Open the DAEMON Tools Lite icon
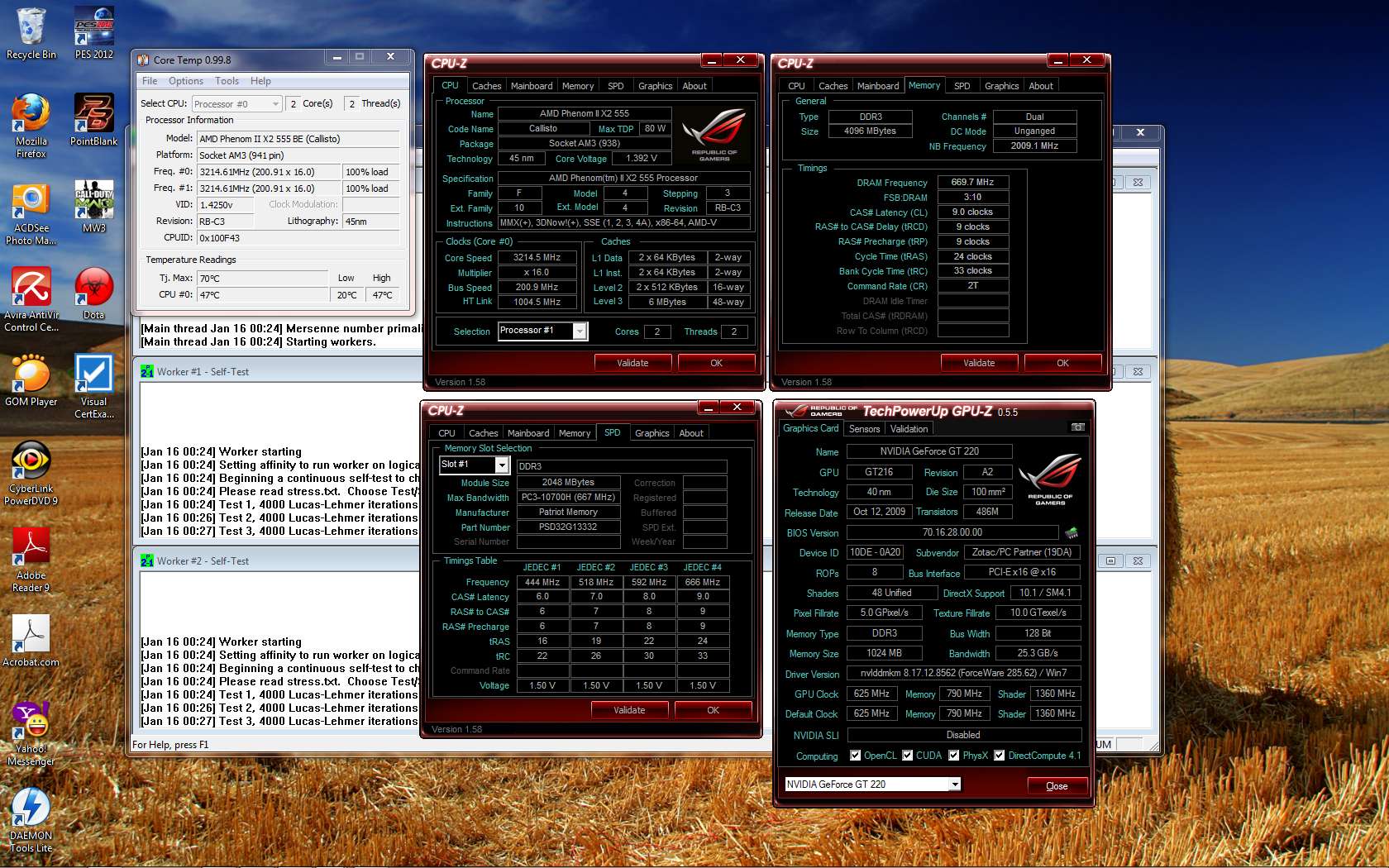1389x868 pixels. [31, 820]
